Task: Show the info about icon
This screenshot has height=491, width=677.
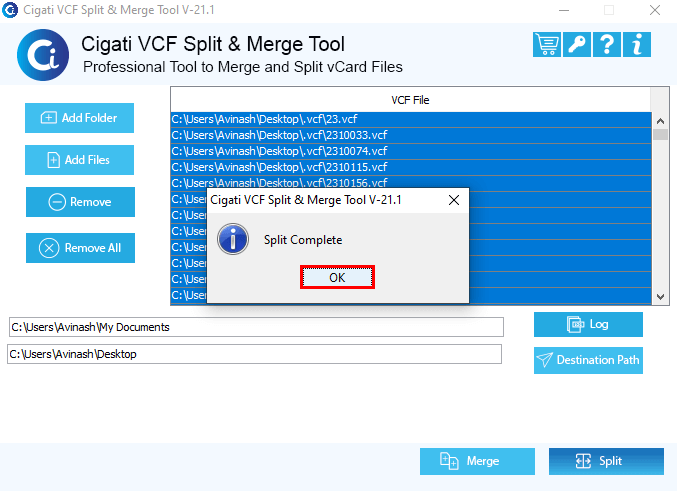Action: click(636, 44)
